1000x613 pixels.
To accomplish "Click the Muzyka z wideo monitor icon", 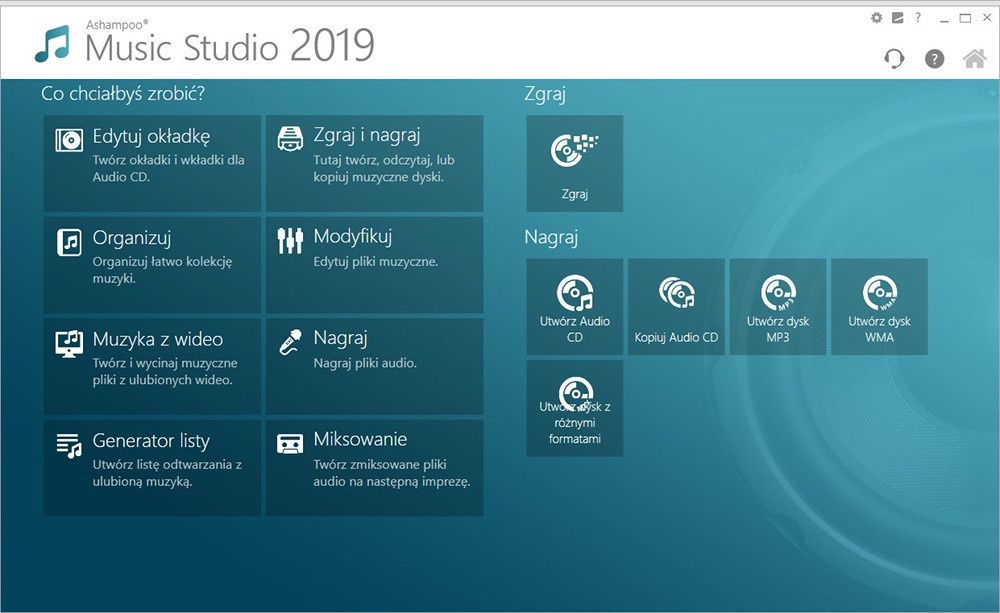I will (69, 343).
